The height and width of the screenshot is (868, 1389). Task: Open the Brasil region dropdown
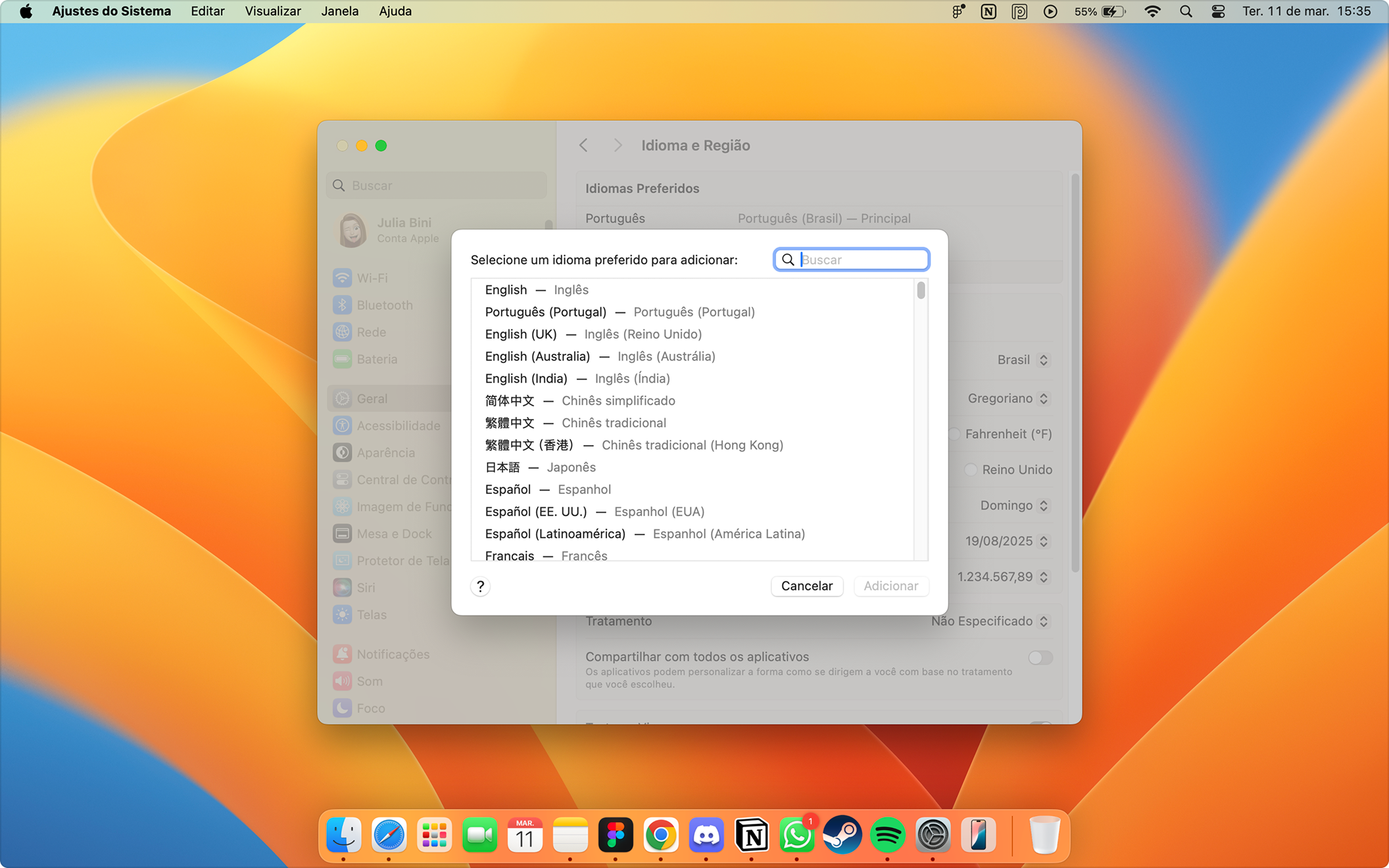pyautogui.click(x=1023, y=360)
